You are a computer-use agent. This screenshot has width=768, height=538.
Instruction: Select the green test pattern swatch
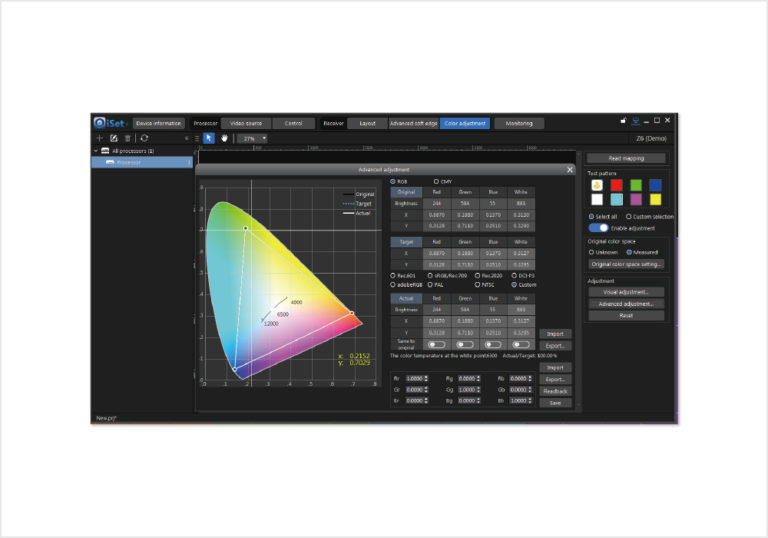636,185
